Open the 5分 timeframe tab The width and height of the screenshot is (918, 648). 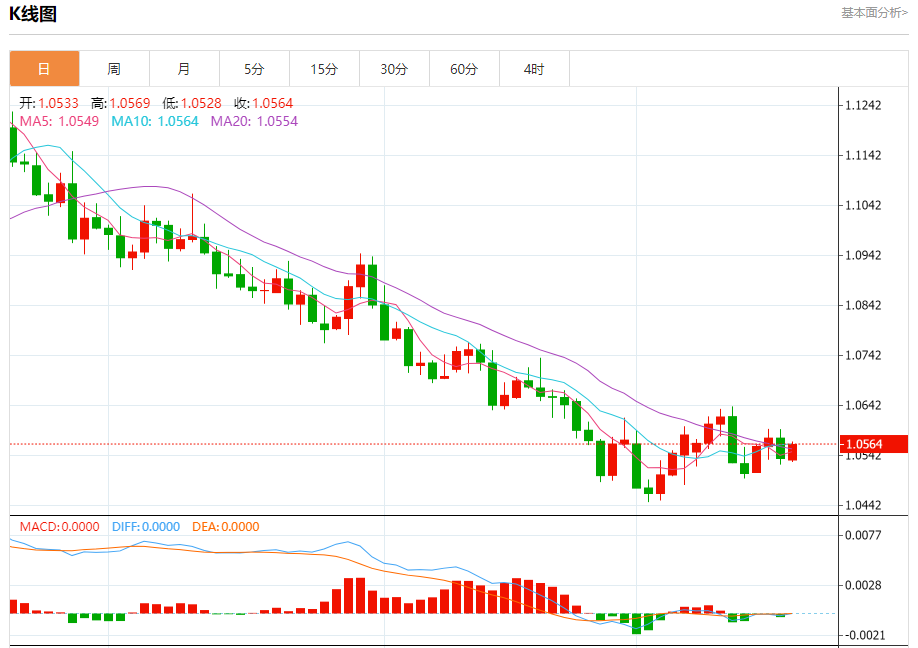coord(254,68)
